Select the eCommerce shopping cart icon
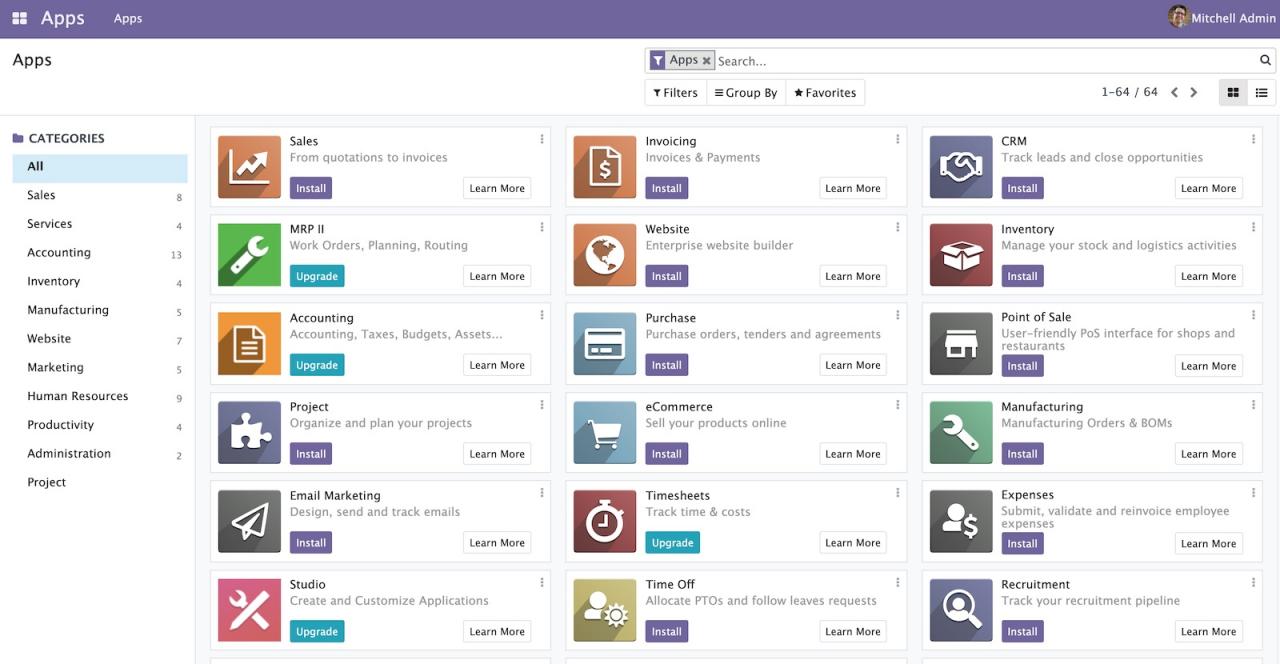 (x=604, y=432)
